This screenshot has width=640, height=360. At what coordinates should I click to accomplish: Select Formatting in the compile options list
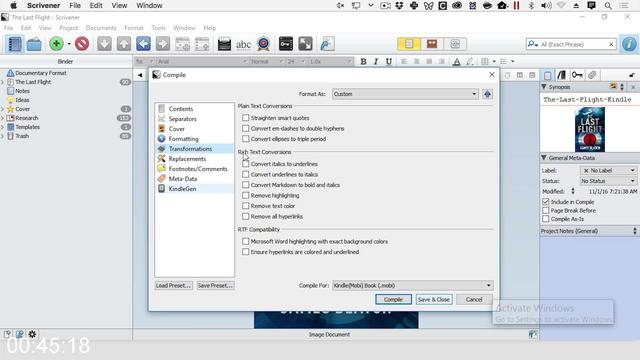[x=194, y=139]
